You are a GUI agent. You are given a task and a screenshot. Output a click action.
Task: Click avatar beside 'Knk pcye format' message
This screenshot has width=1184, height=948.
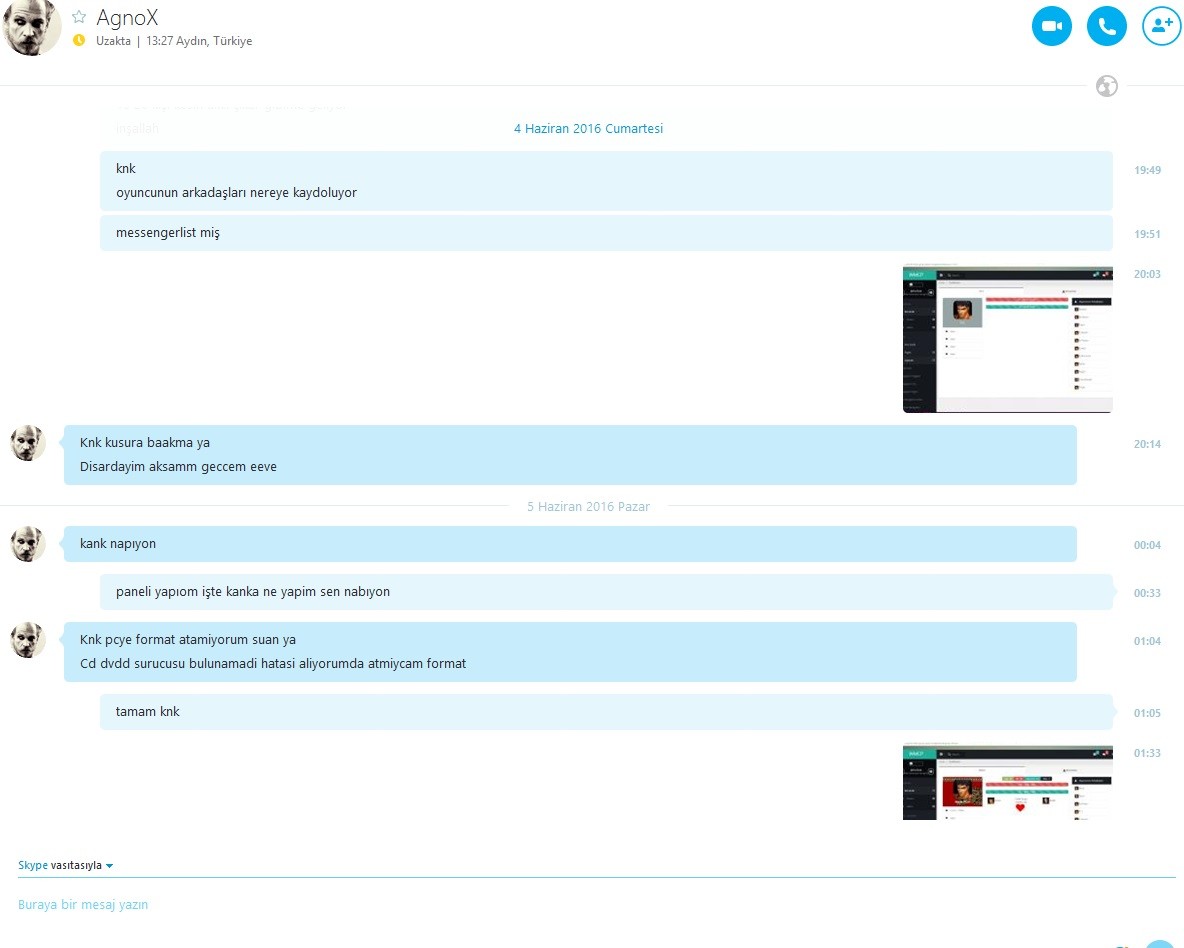(28, 640)
